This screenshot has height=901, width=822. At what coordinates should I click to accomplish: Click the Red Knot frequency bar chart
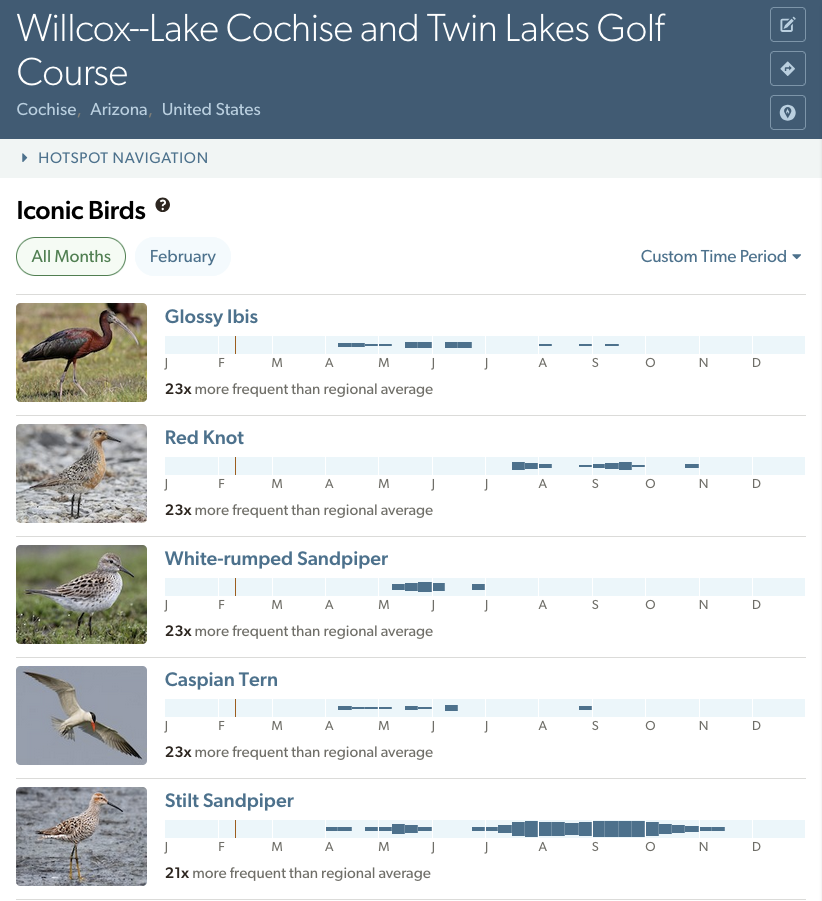click(485, 466)
